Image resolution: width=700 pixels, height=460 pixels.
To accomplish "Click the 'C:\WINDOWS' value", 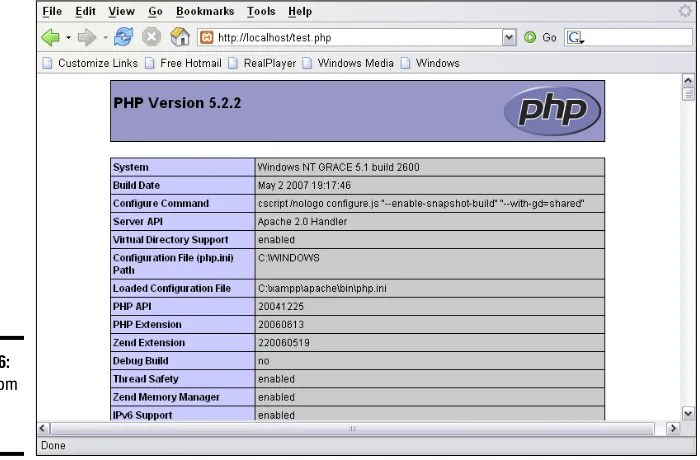I will [x=288, y=258].
